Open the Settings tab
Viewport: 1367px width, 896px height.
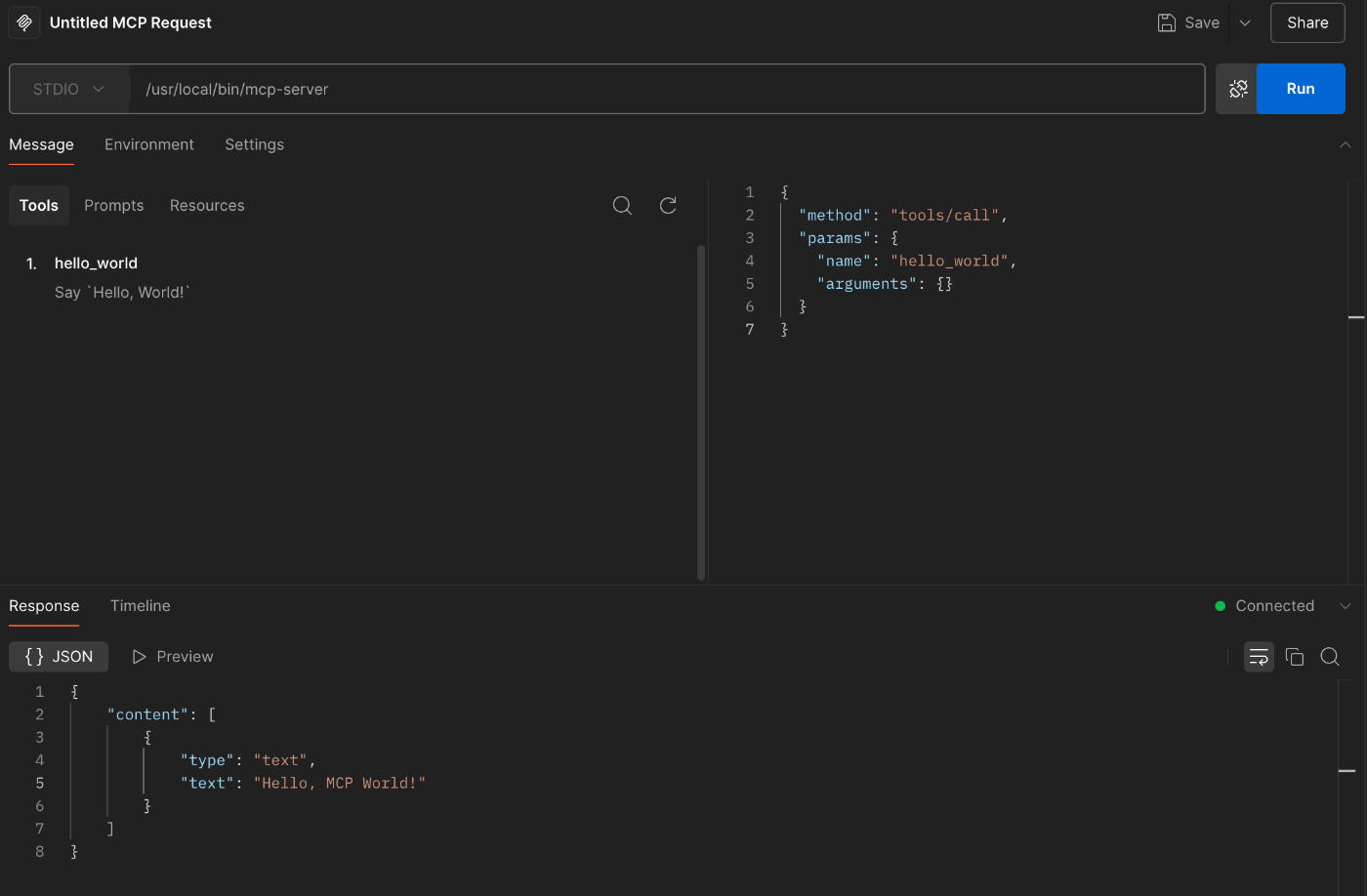[x=254, y=144]
